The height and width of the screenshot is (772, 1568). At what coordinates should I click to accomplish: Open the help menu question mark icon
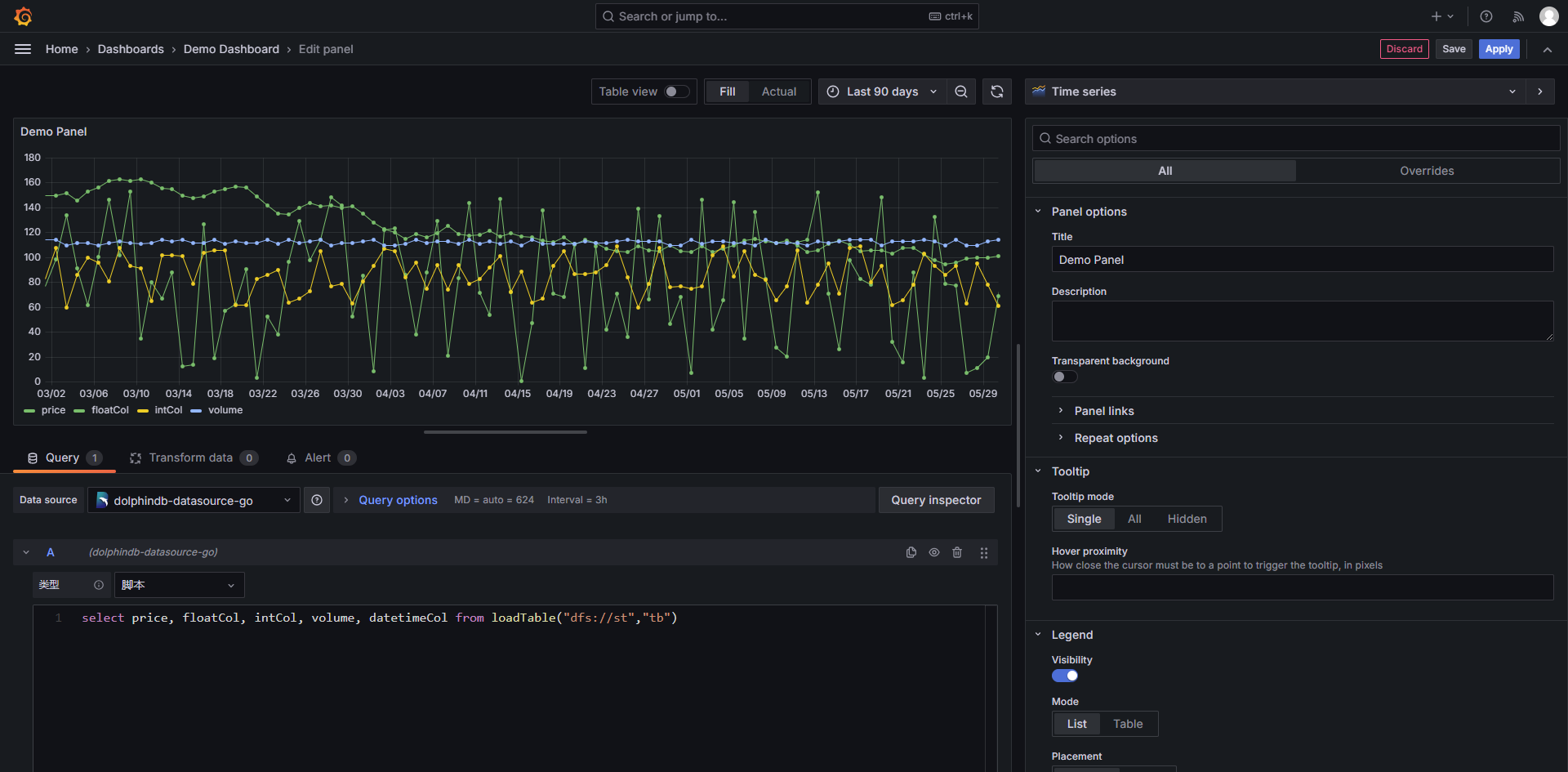[x=1486, y=16]
